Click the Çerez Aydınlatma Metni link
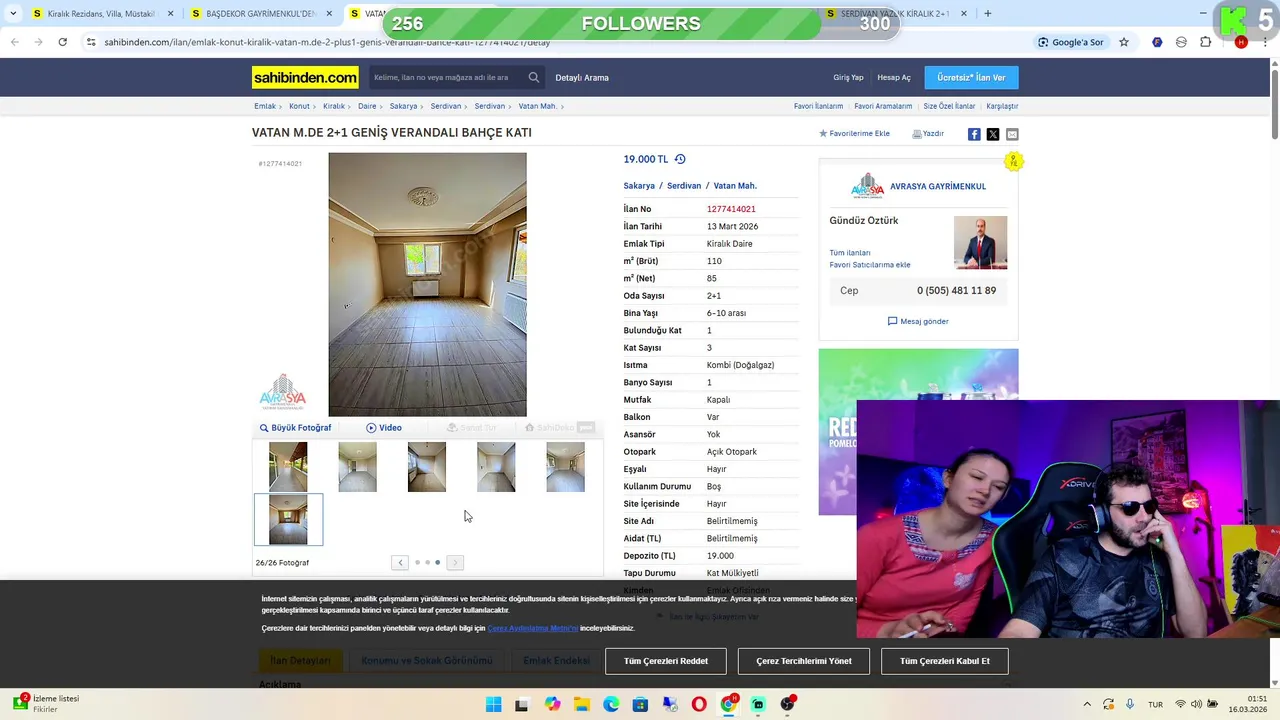This screenshot has height=720, width=1280. 532,628
